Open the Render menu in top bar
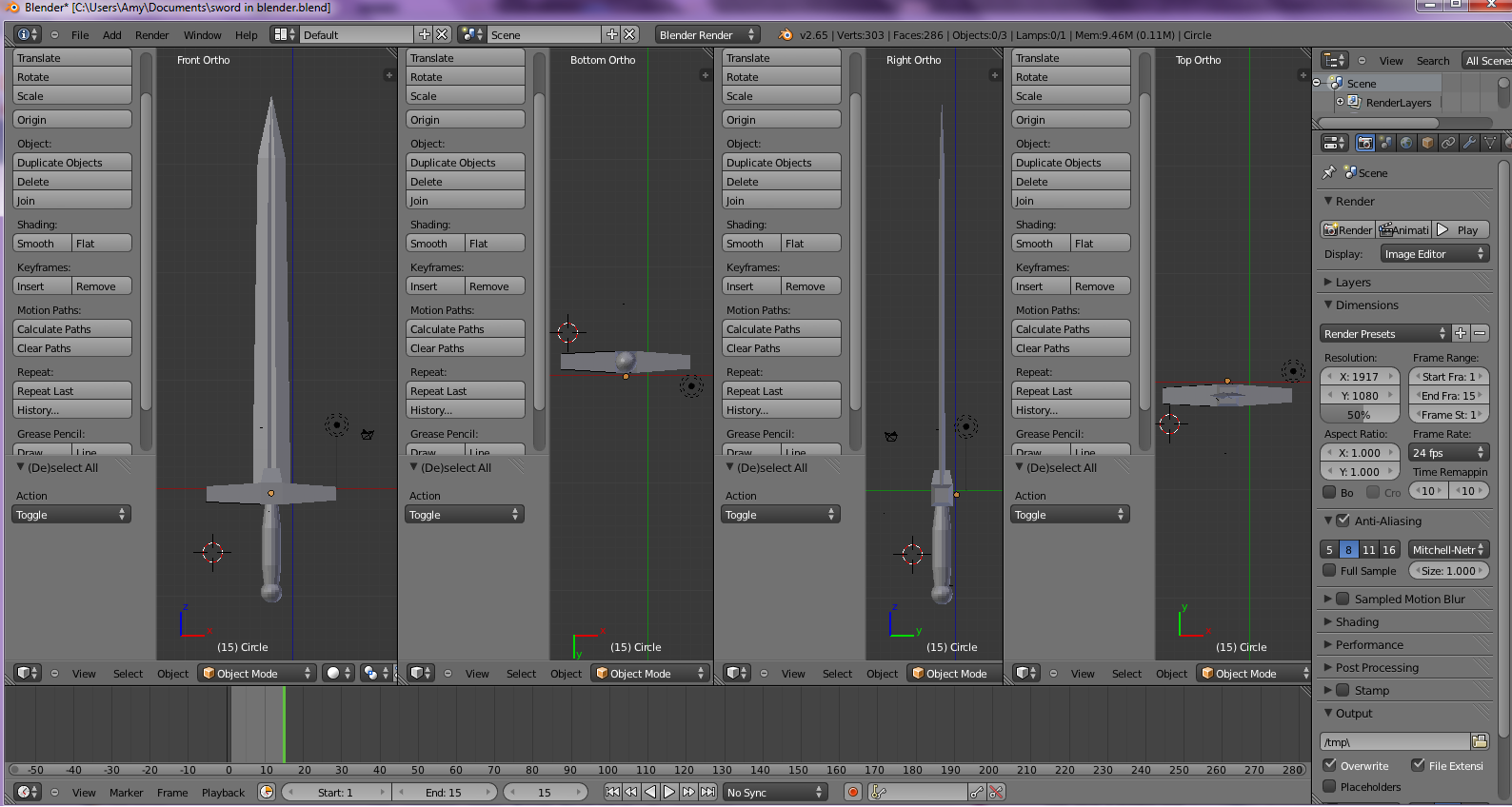1512x807 pixels. [x=151, y=35]
